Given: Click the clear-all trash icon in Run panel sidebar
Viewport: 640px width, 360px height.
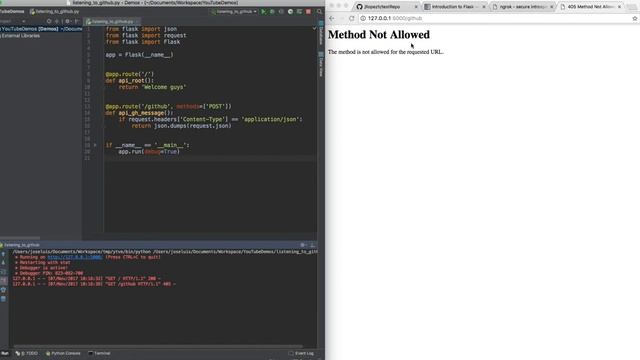Looking at the screenshot, I should [x=3, y=298].
